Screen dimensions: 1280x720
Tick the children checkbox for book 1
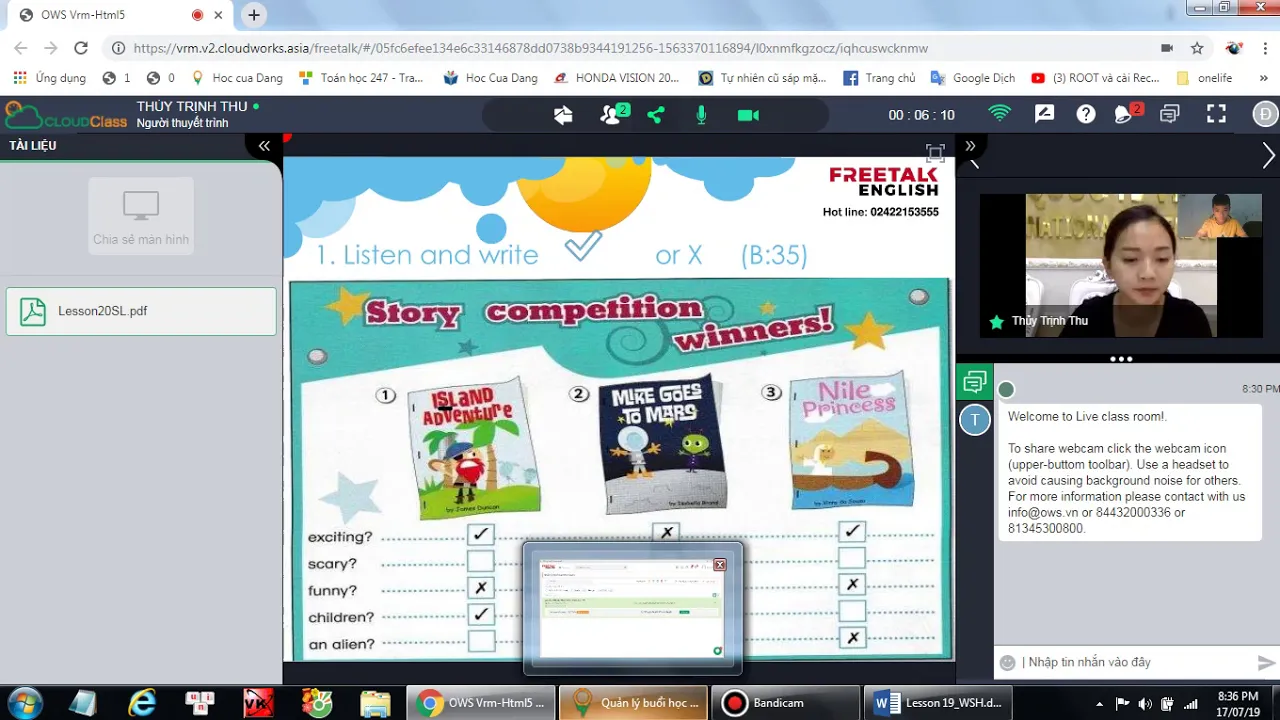click(481, 614)
